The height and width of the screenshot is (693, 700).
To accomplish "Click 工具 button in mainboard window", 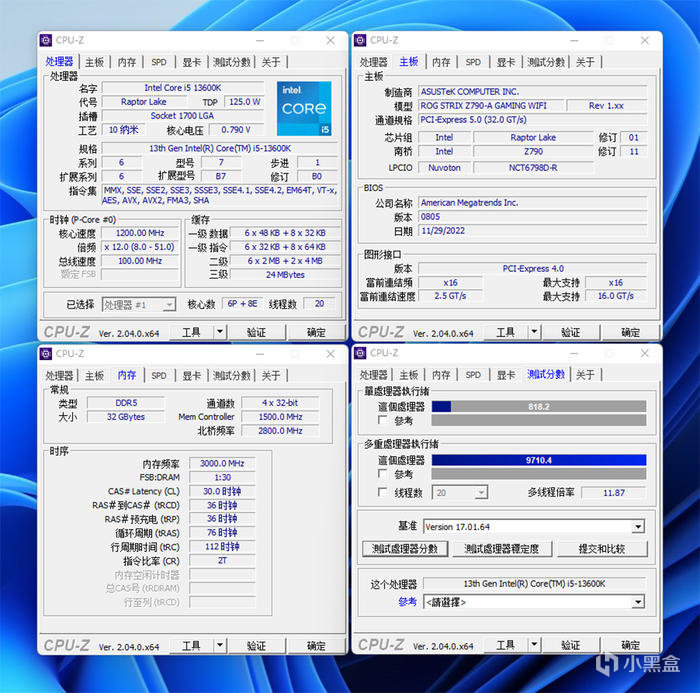I will pyautogui.click(x=506, y=332).
